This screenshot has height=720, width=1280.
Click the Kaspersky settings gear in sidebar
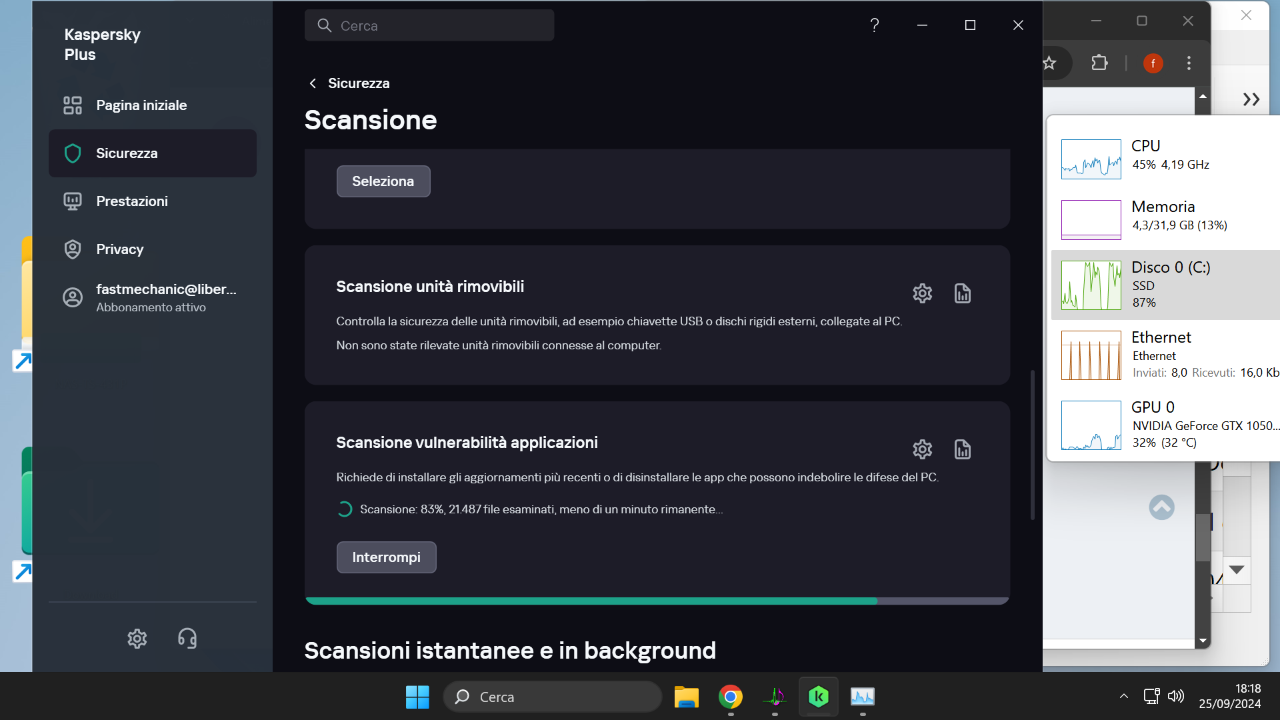coord(137,638)
